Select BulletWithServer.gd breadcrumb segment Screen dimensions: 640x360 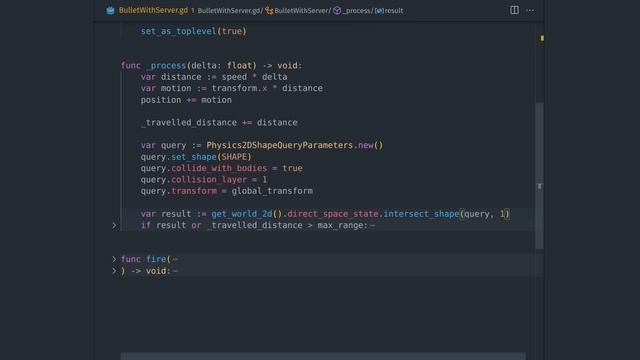tap(229, 11)
